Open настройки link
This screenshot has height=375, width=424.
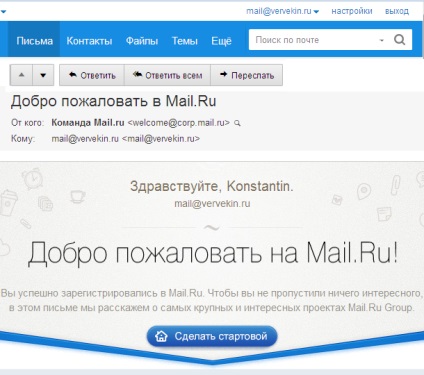pos(352,11)
